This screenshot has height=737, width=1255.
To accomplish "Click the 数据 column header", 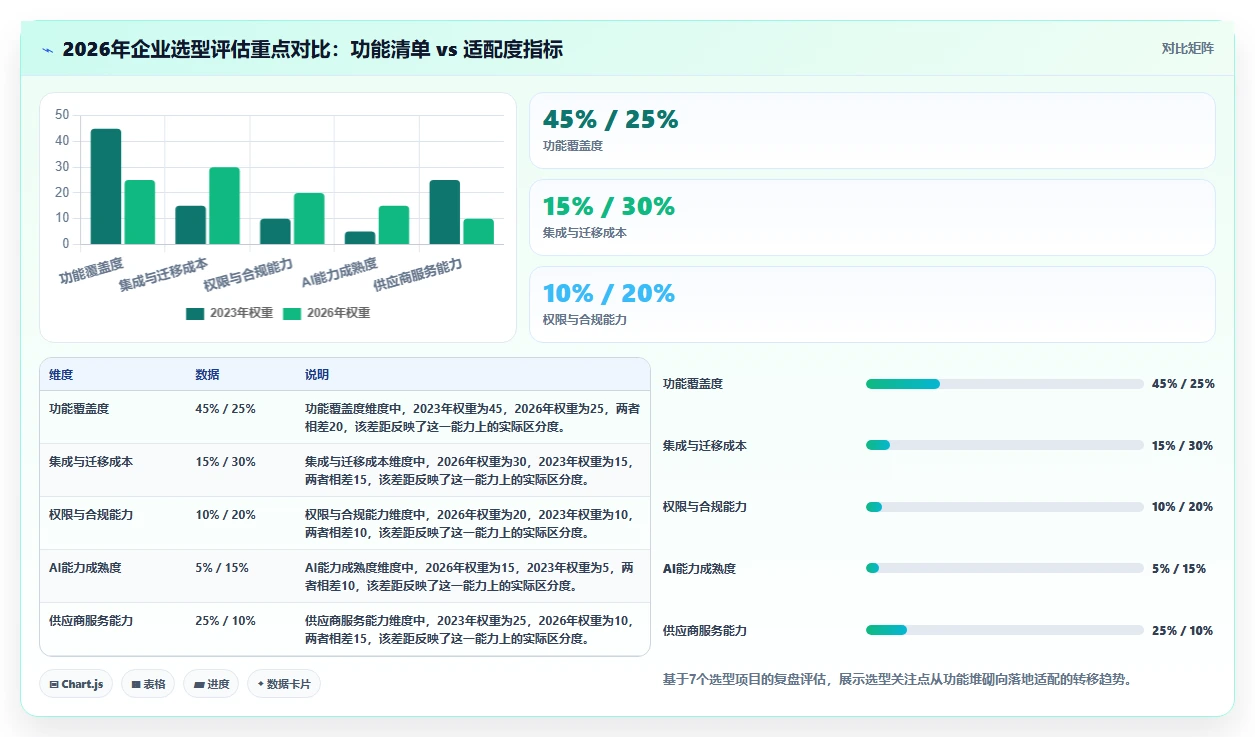I will click(207, 375).
